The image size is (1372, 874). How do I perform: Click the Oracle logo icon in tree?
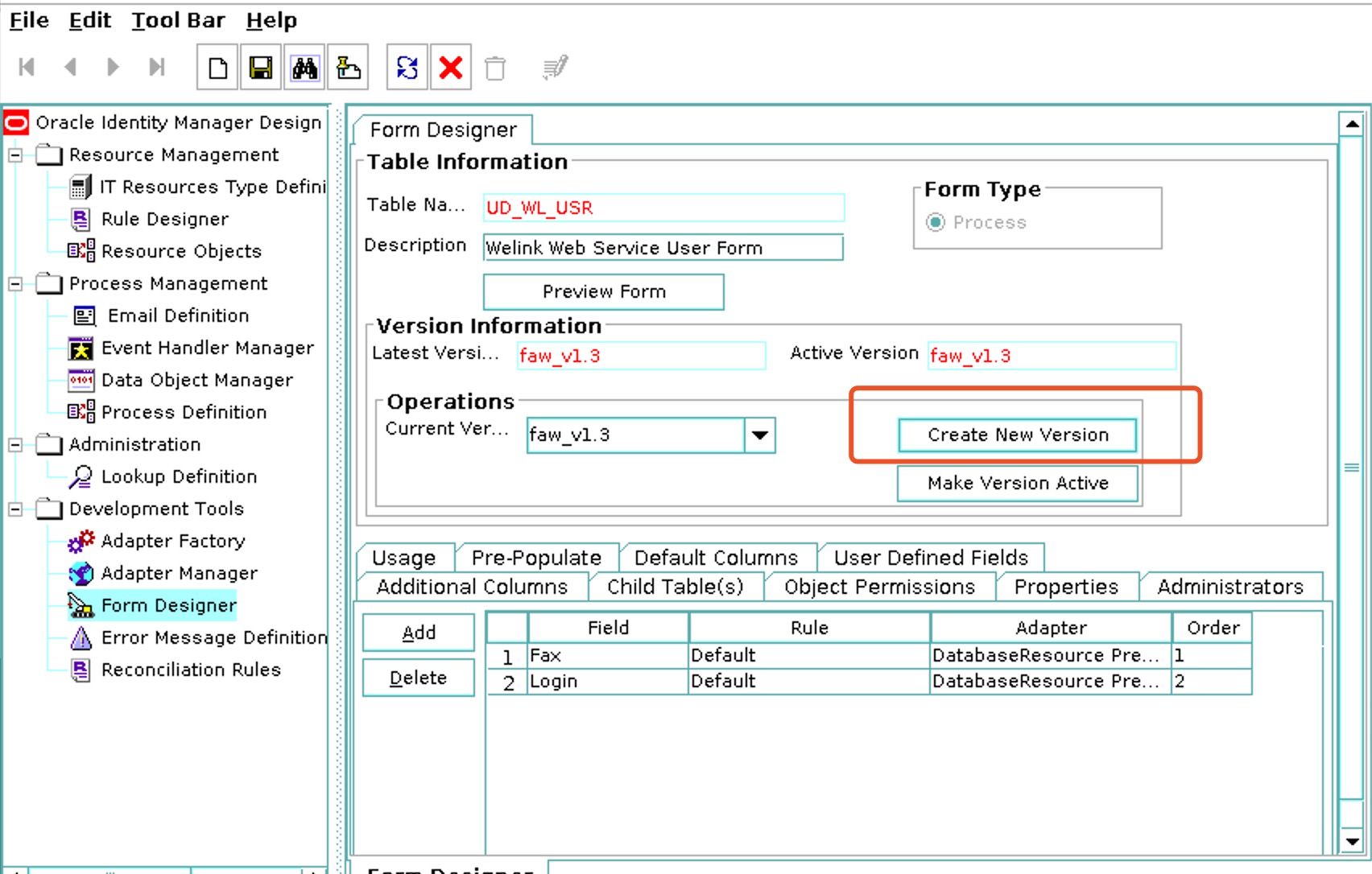click(x=16, y=122)
